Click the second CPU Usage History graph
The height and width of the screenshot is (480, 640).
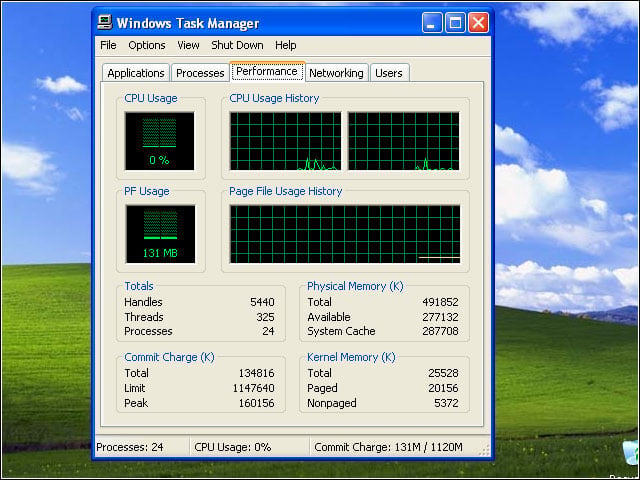tap(404, 141)
